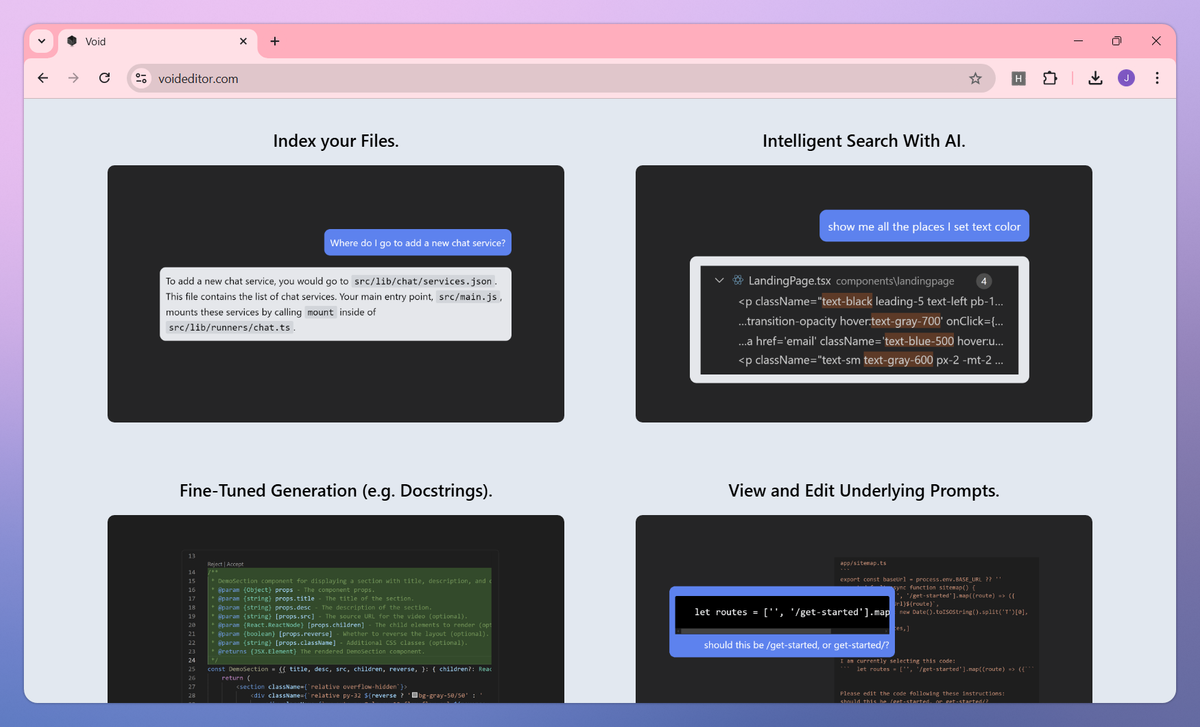Open Chrome's three-dot menu
Image resolution: width=1200 pixels, height=727 pixels.
1157,78
